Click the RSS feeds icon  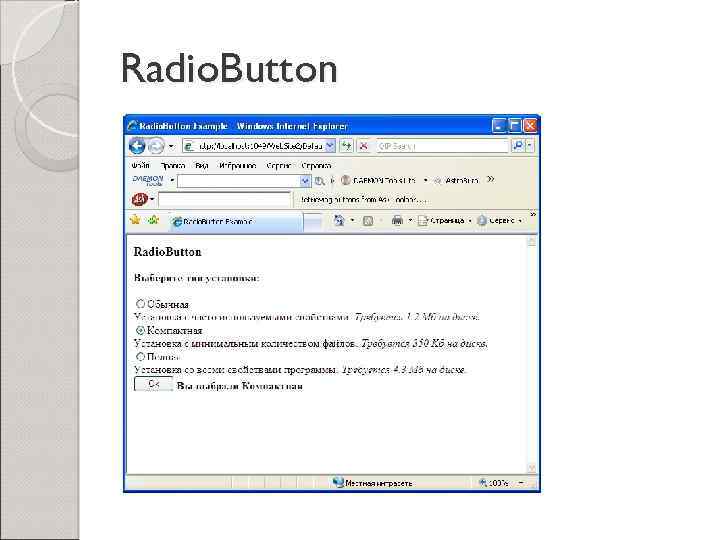click(x=368, y=221)
